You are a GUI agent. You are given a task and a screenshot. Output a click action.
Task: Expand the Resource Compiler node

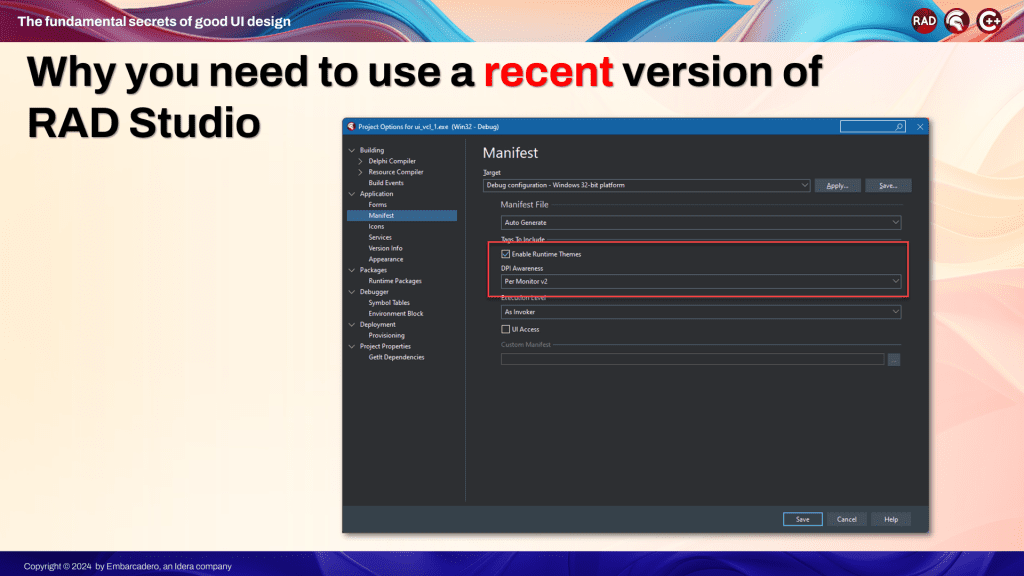click(x=360, y=172)
